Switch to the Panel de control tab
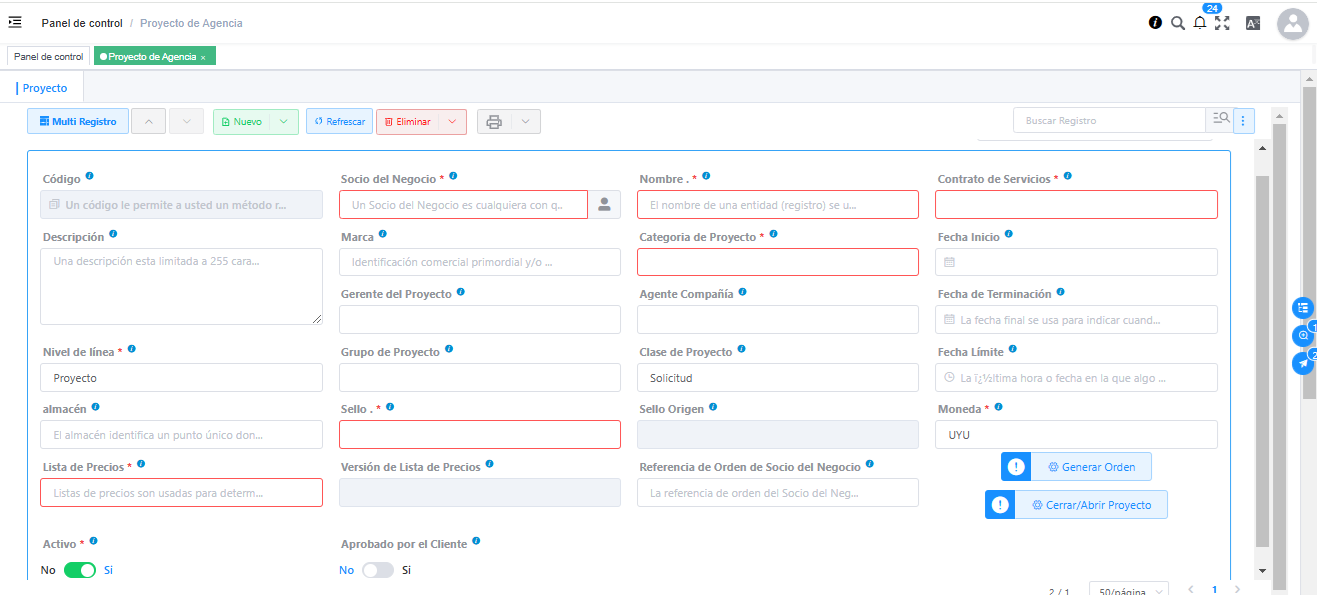1318x605 pixels. 49,57
